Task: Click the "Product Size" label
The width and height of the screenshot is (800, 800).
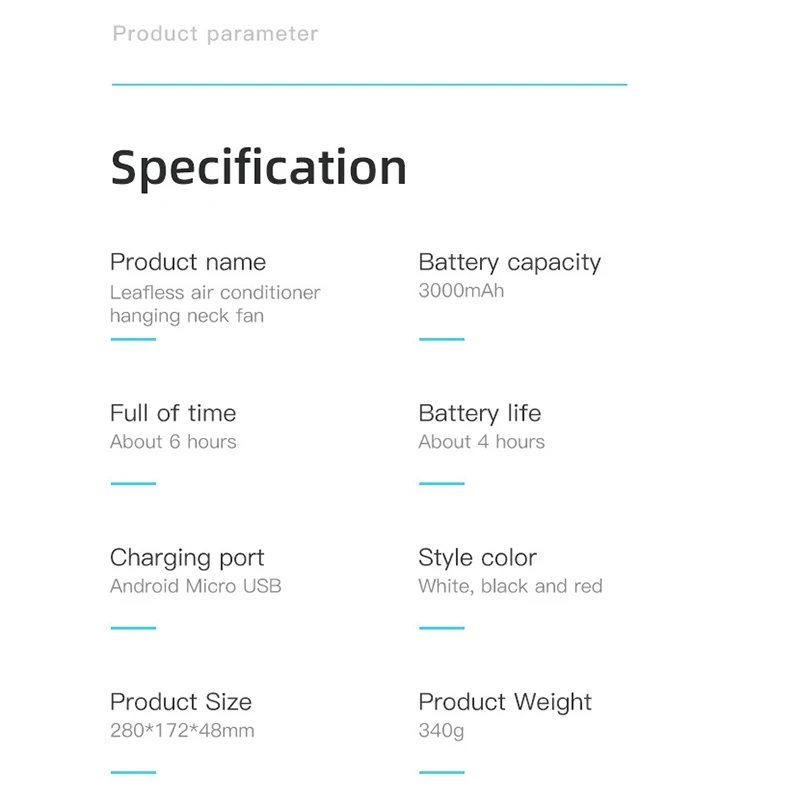Action: (x=181, y=702)
